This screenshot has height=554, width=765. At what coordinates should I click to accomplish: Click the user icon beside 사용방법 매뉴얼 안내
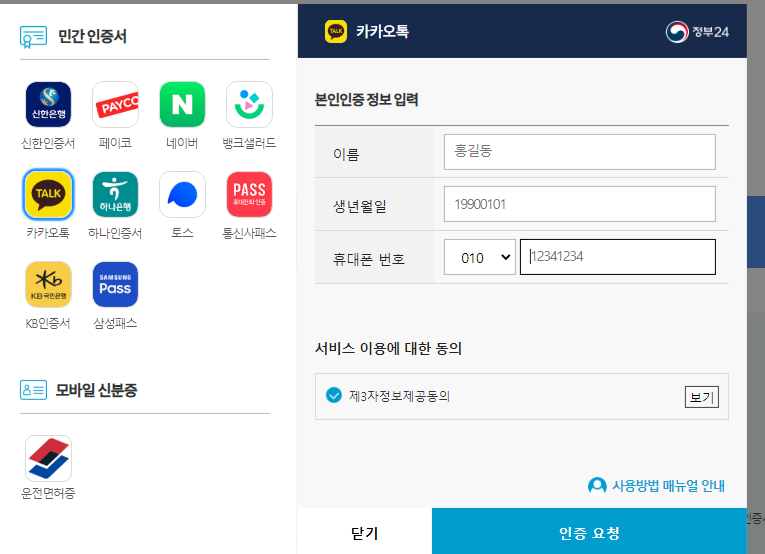pyautogui.click(x=597, y=486)
